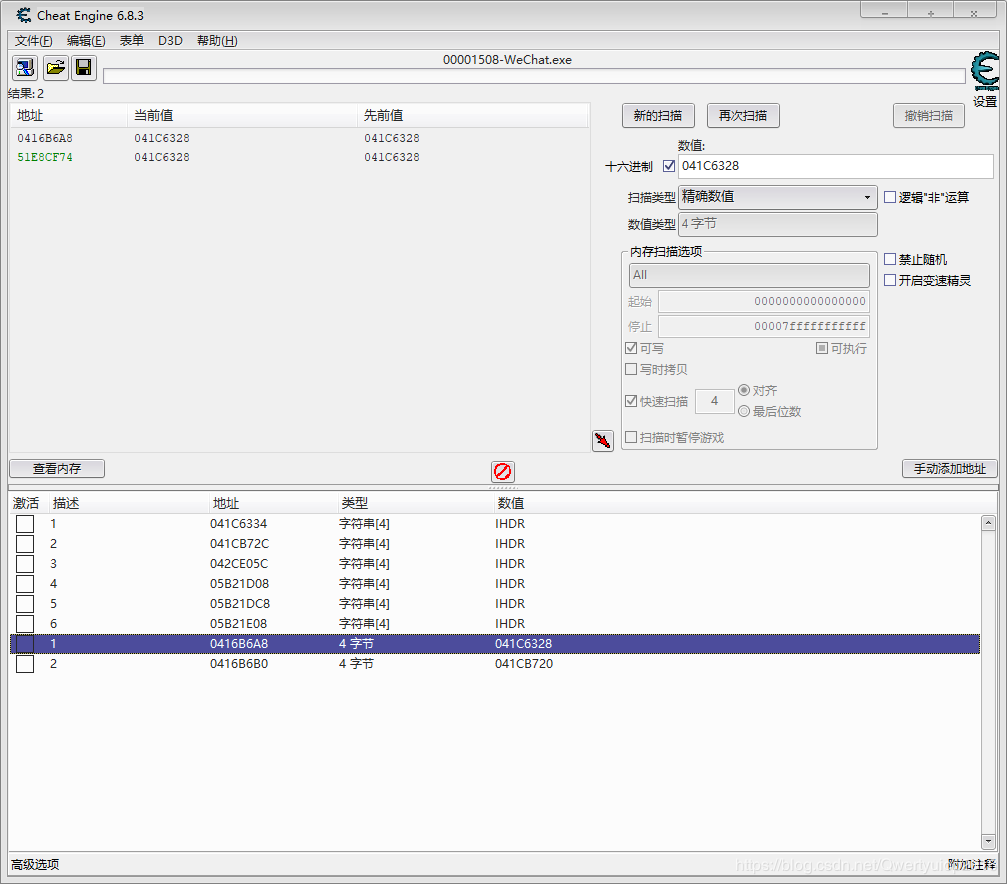Click the address table scroll up arrow
Viewport: 1007px width, 884px height.
(x=988, y=523)
